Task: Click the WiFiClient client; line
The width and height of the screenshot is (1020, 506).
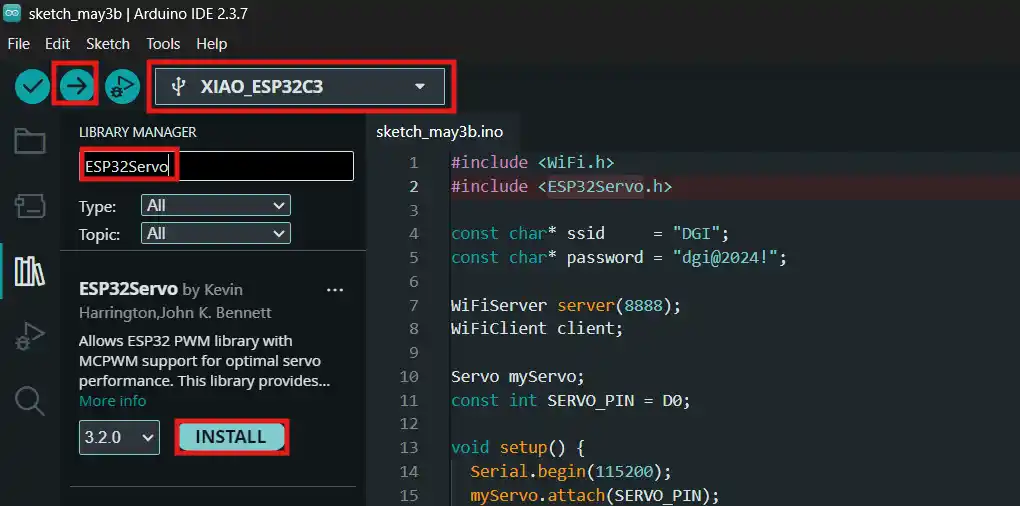Action: pos(537,328)
